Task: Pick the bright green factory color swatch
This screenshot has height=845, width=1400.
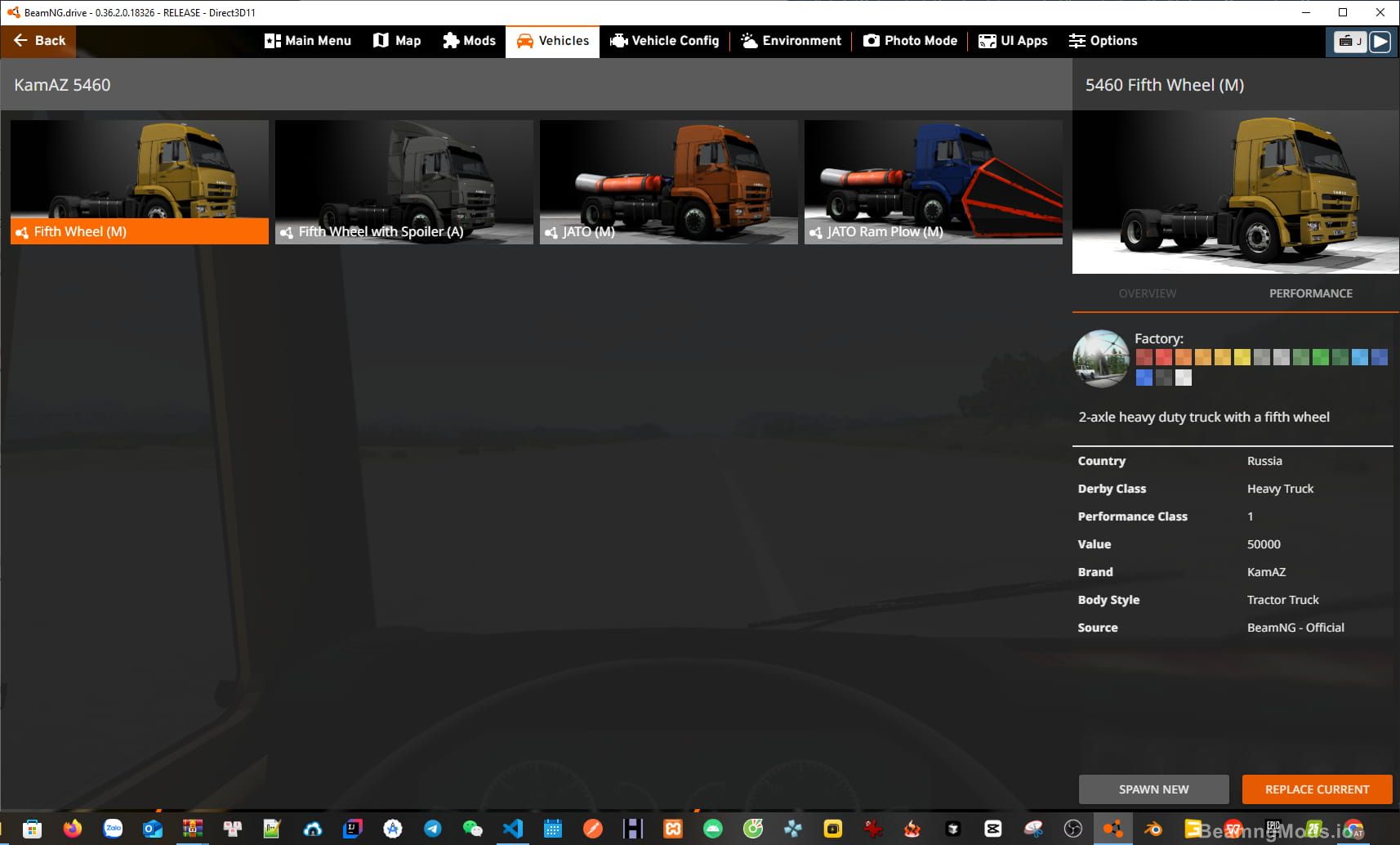Action: tap(1321, 356)
